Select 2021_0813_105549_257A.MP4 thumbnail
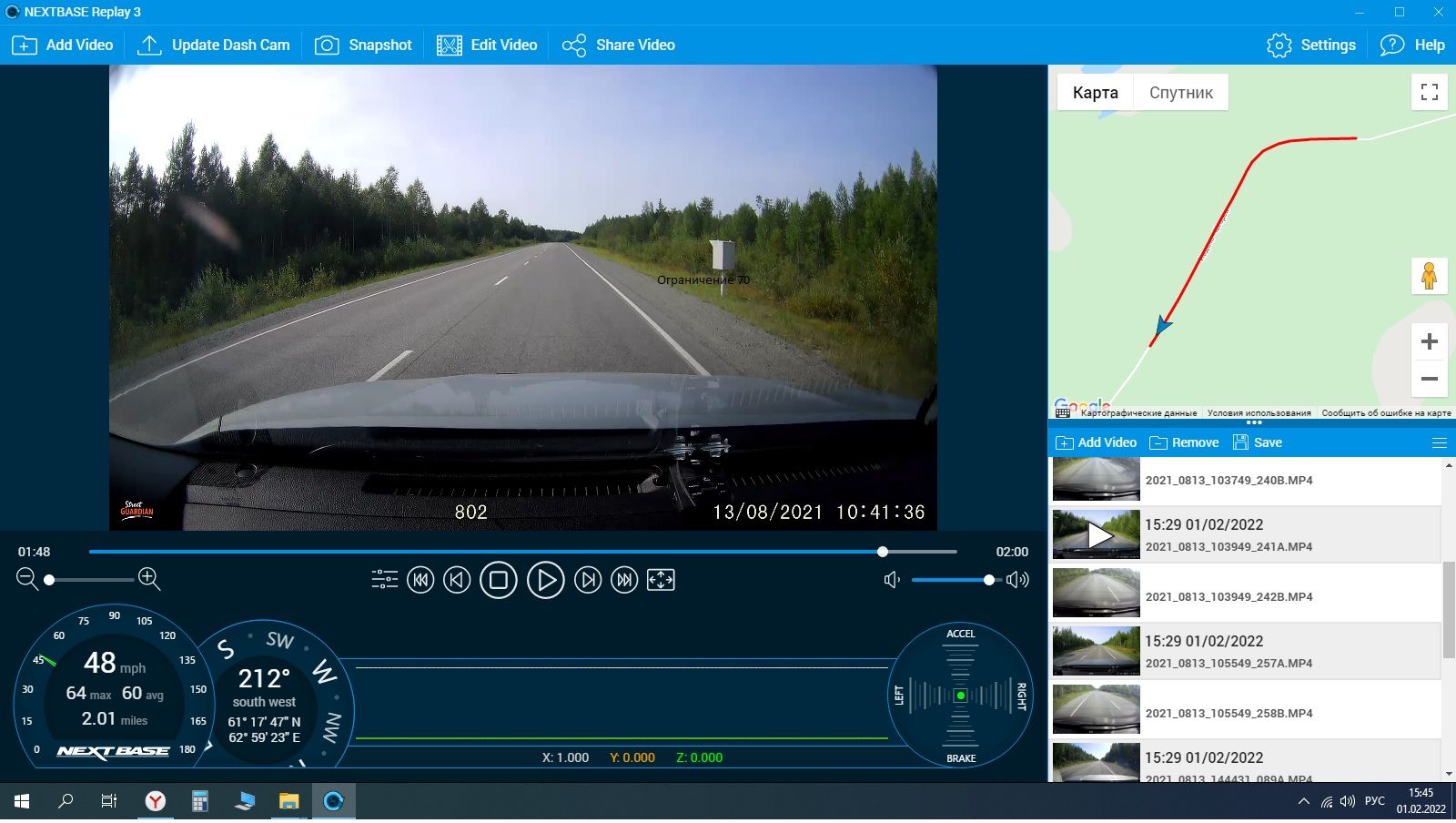 [x=1096, y=651]
